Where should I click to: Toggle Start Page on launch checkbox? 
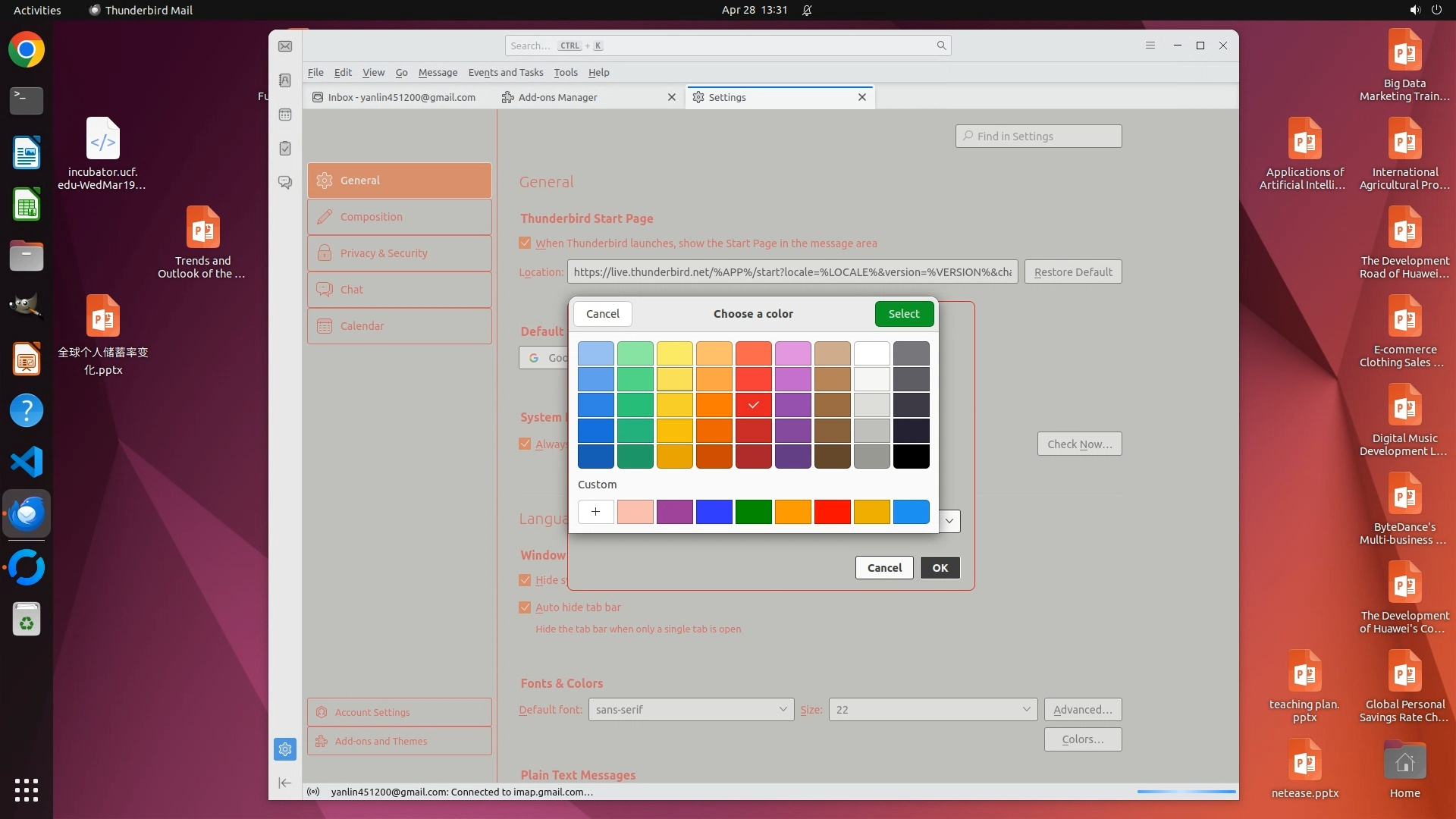point(525,243)
